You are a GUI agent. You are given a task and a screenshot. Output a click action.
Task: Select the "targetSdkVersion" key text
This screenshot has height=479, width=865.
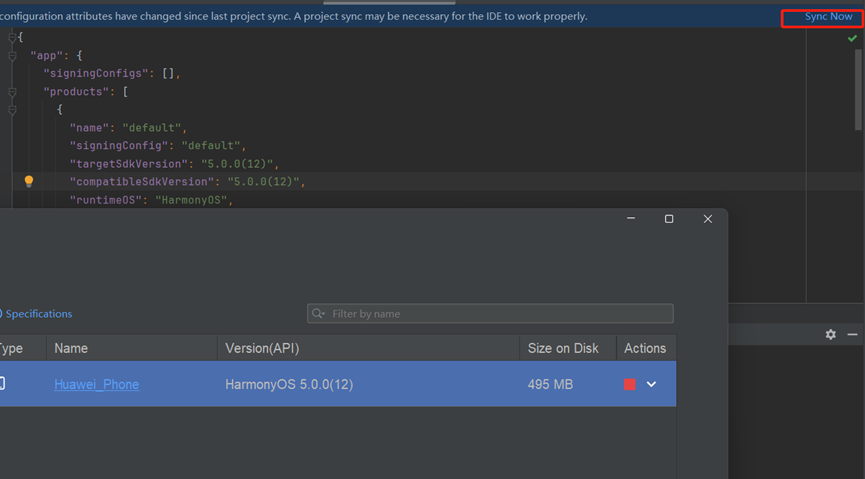pyautogui.click(x=128, y=164)
